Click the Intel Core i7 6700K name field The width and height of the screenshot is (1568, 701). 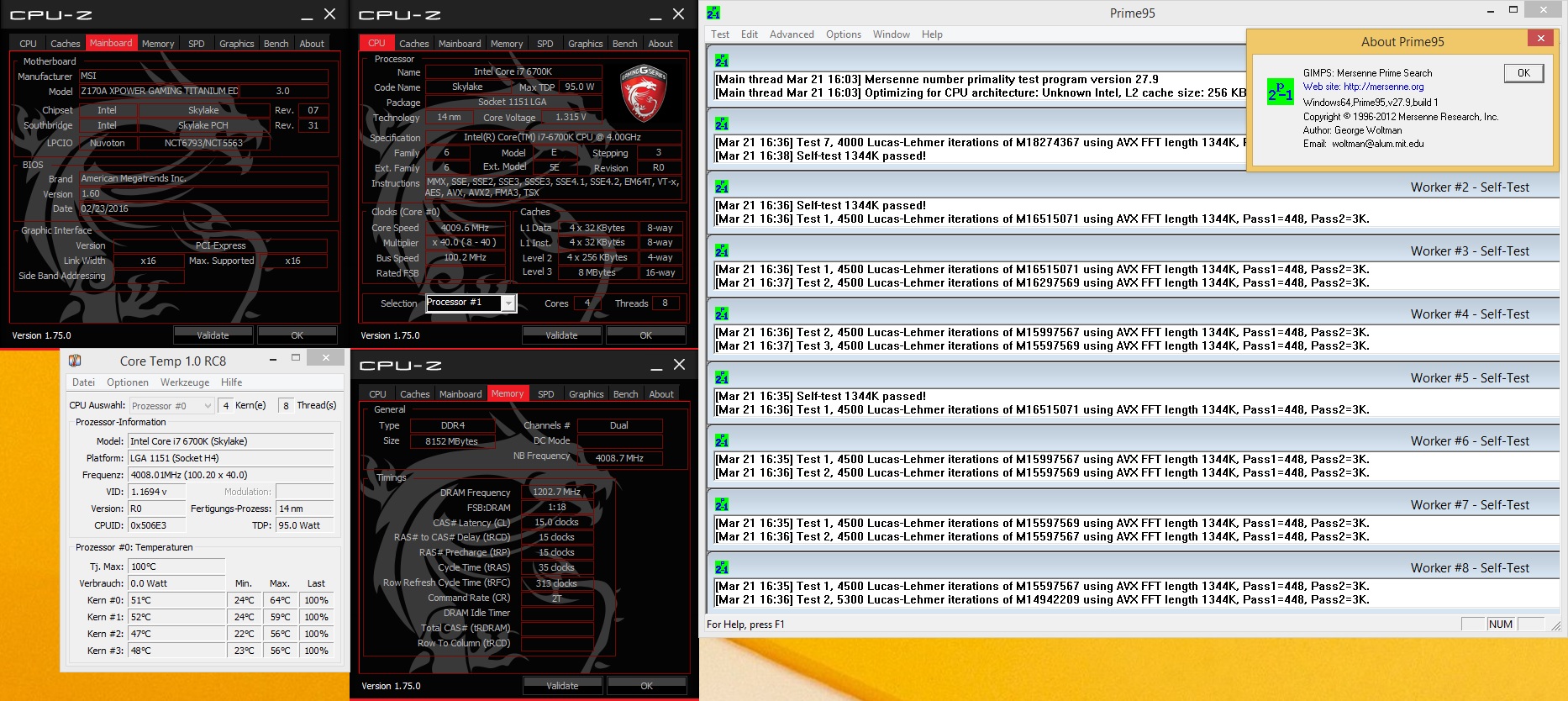[x=513, y=71]
